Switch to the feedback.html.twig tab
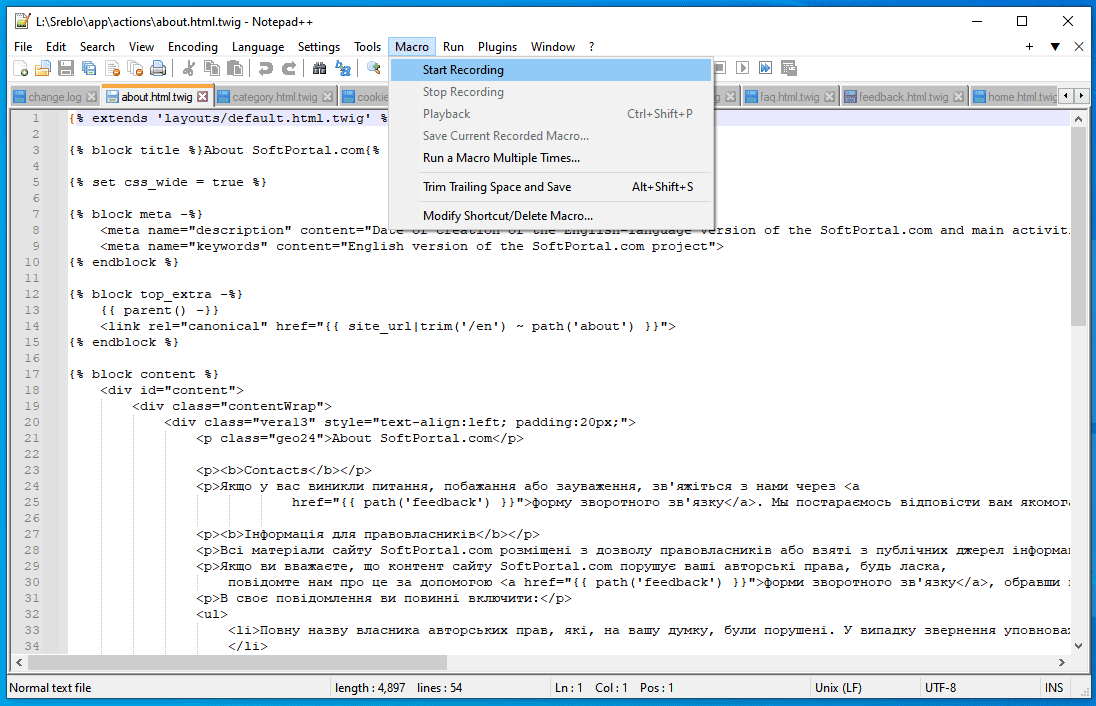The width and height of the screenshot is (1096, 706). tap(903, 96)
